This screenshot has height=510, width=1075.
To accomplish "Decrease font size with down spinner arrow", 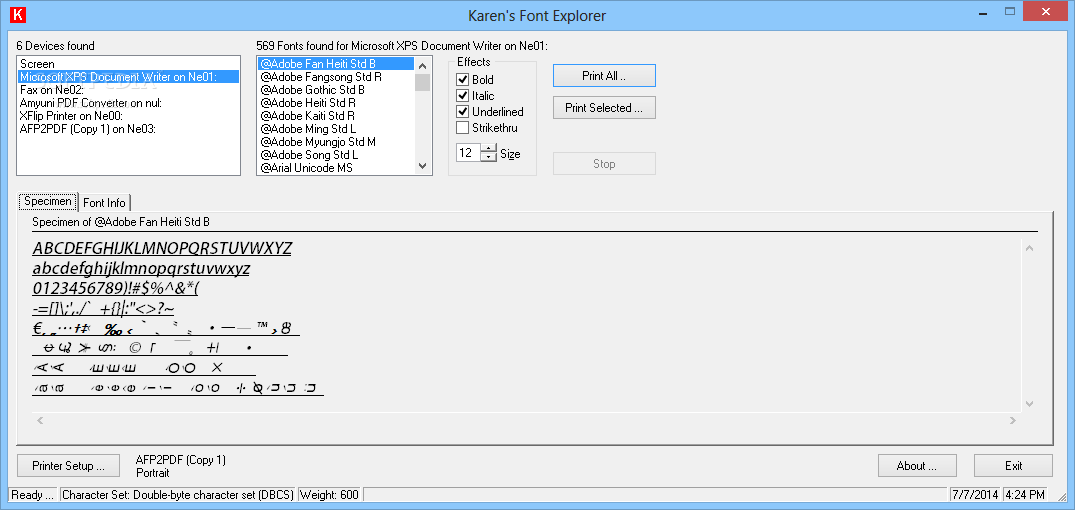I will tap(488, 157).
